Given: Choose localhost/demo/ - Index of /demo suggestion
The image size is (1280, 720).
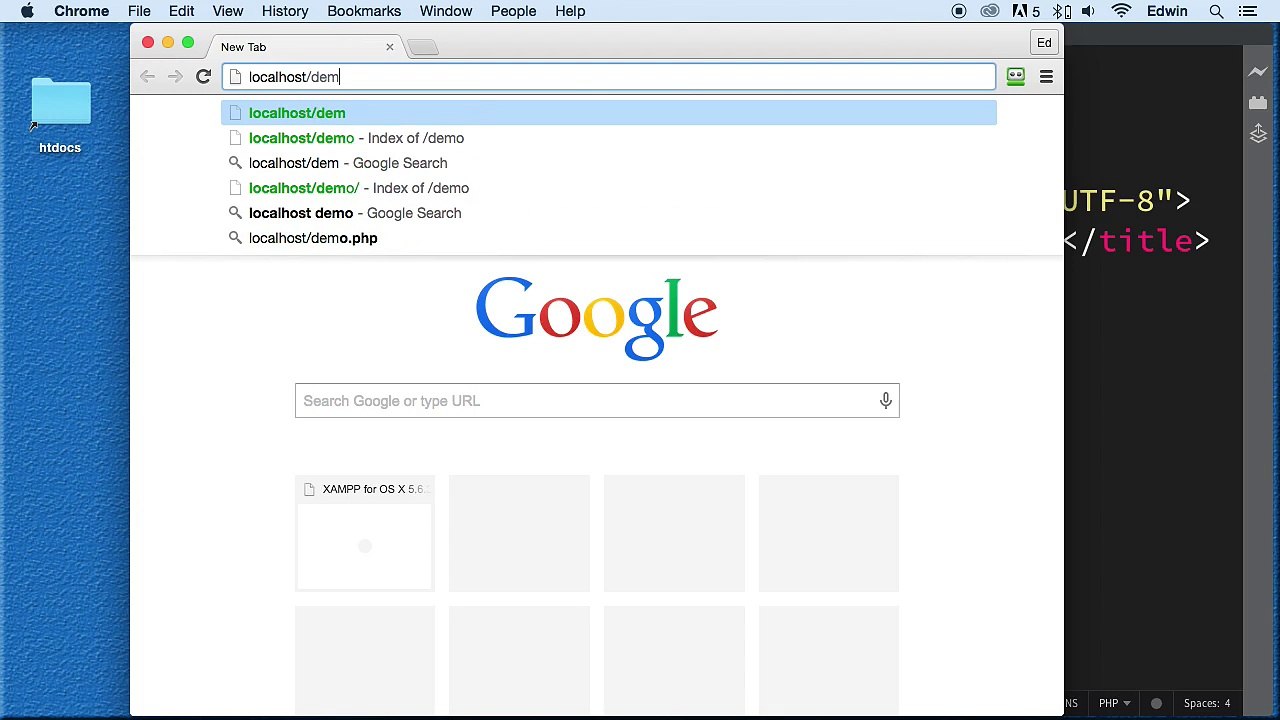Looking at the screenshot, I should coord(609,188).
